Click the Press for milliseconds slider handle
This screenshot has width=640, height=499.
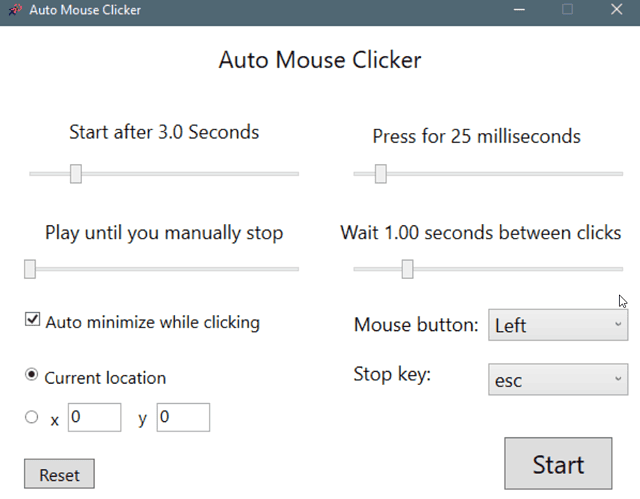381,174
